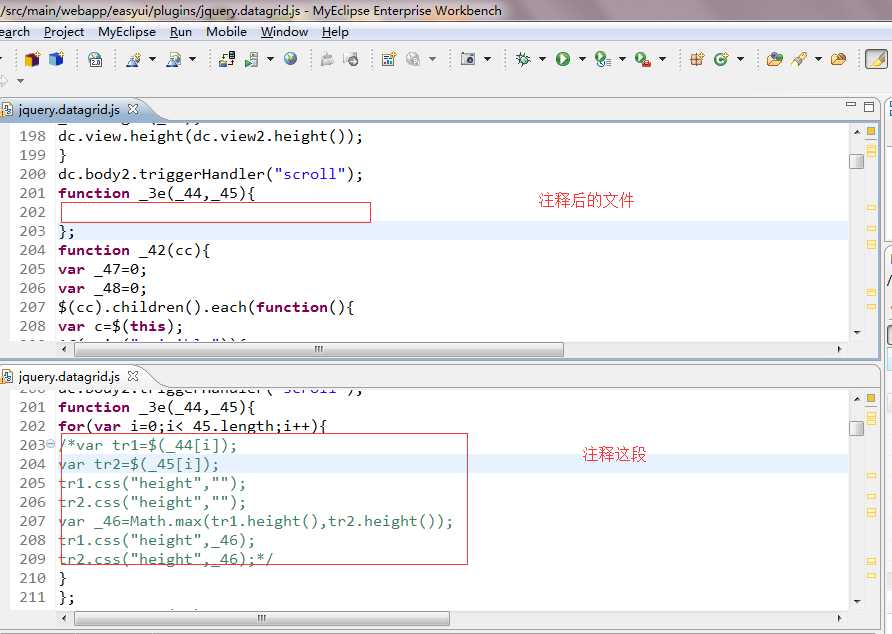Expand the Debug dropdown arrow
The image size is (892, 634).
coord(542,59)
